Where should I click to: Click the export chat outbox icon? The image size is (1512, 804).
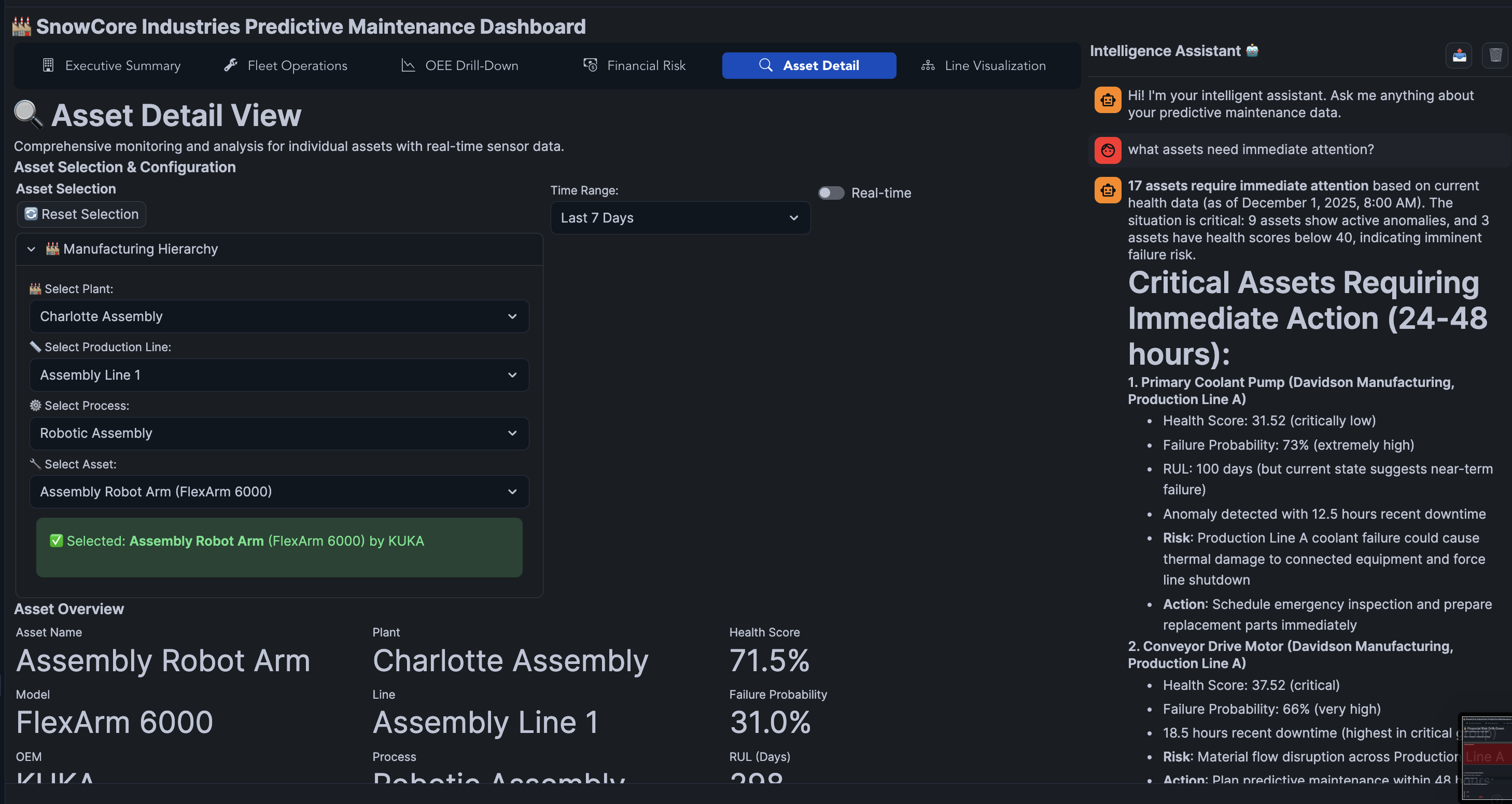click(x=1459, y=56)
